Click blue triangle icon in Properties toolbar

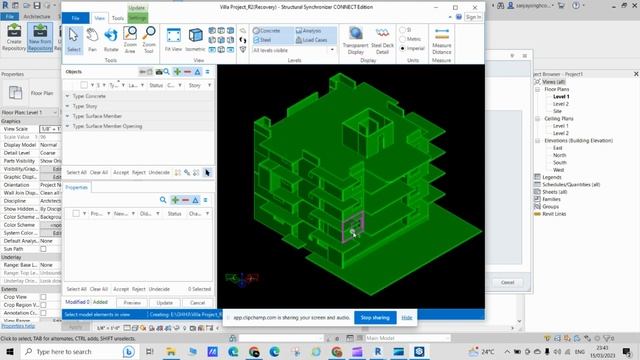(196, 200)
